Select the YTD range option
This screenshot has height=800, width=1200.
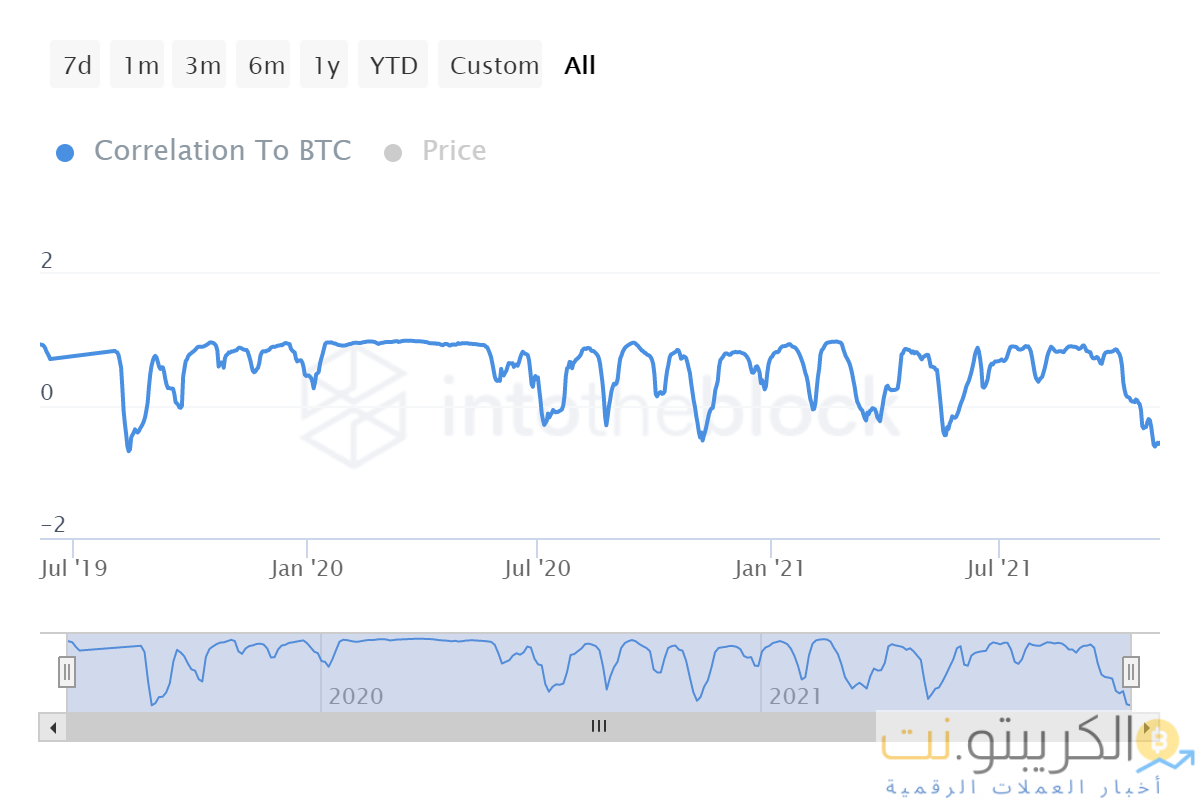pyautogui.click(x=393, y=66)
